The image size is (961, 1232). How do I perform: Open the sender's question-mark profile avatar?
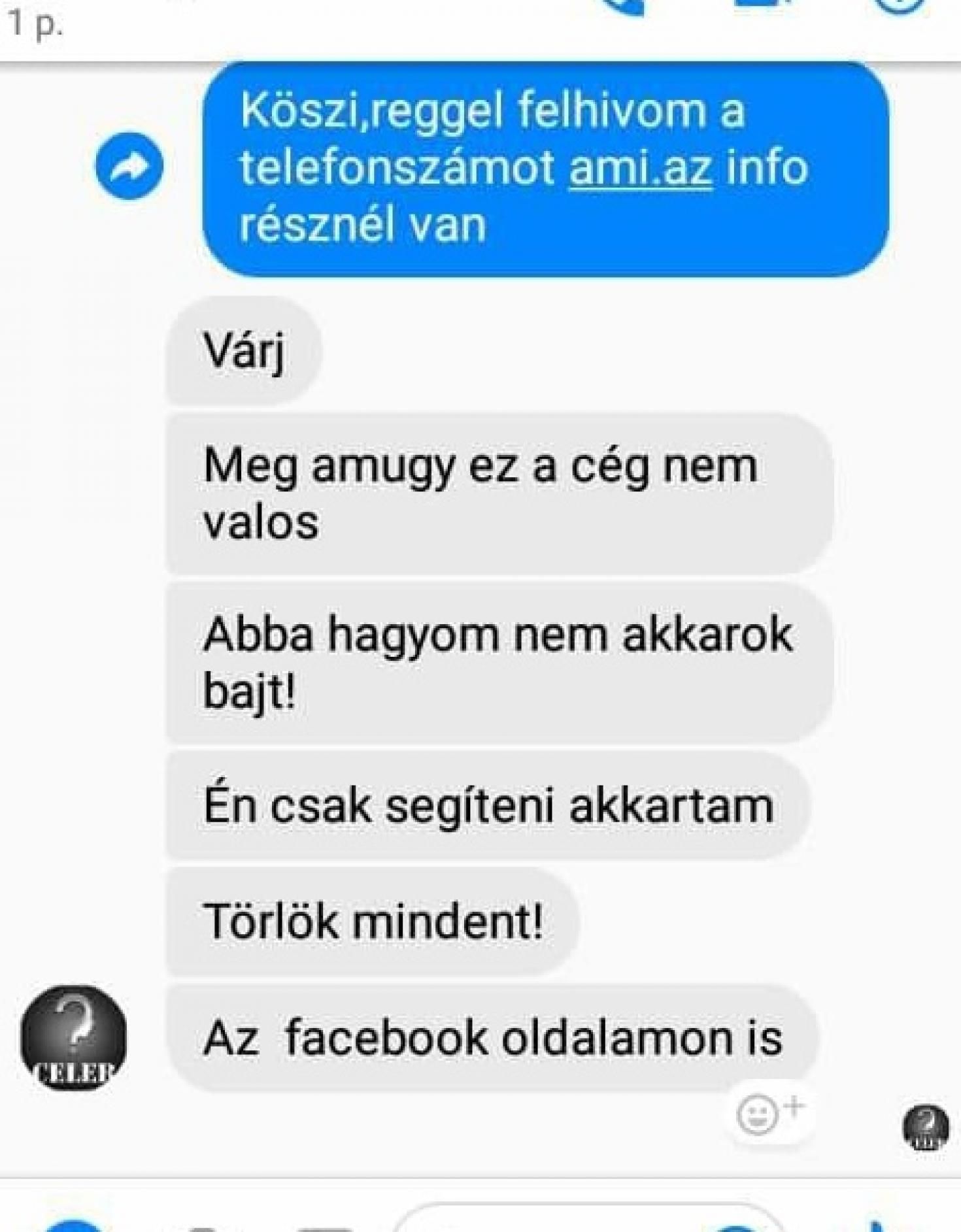(73, 1037)
